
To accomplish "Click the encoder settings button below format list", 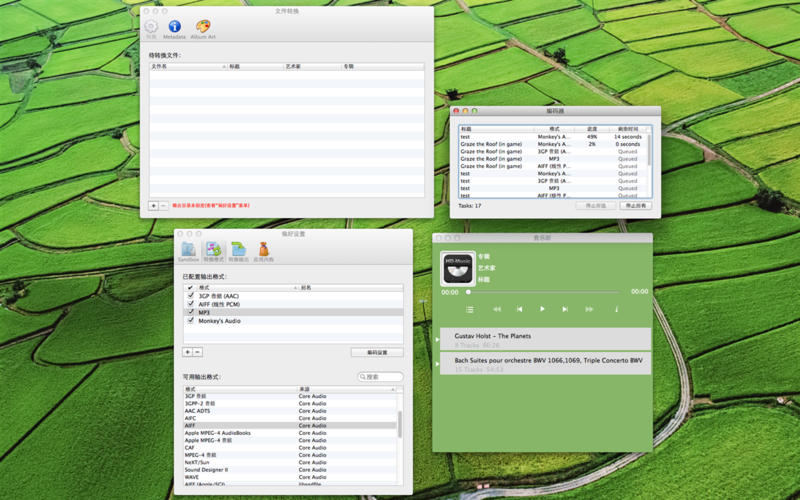I will 377,352.
